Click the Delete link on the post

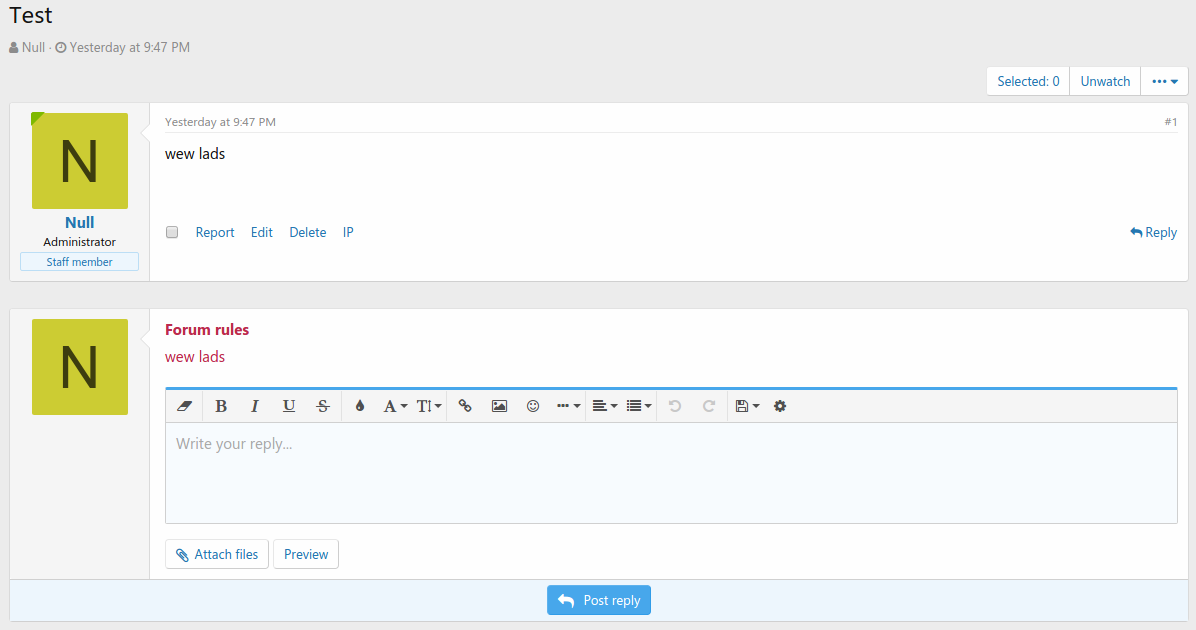click(x=307, y=233)
